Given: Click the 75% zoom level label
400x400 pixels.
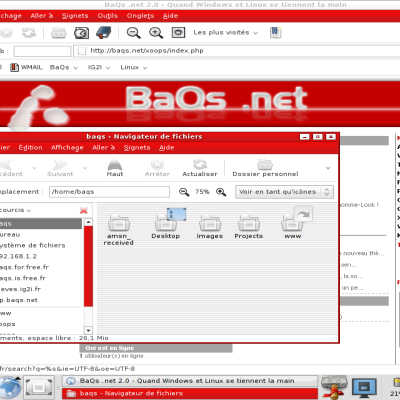Looking at the screenshot, I should (202, 192).
